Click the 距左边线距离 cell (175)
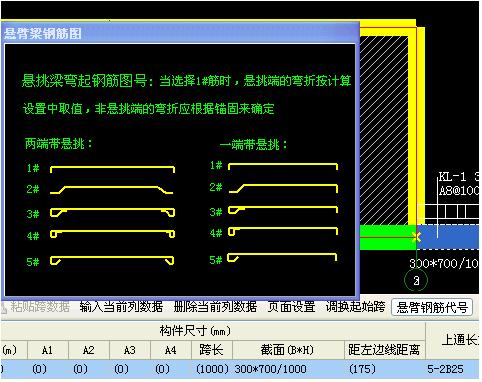The width and height of the screenshot is (482, 382). pyautogui.click(x=362, y=369)
